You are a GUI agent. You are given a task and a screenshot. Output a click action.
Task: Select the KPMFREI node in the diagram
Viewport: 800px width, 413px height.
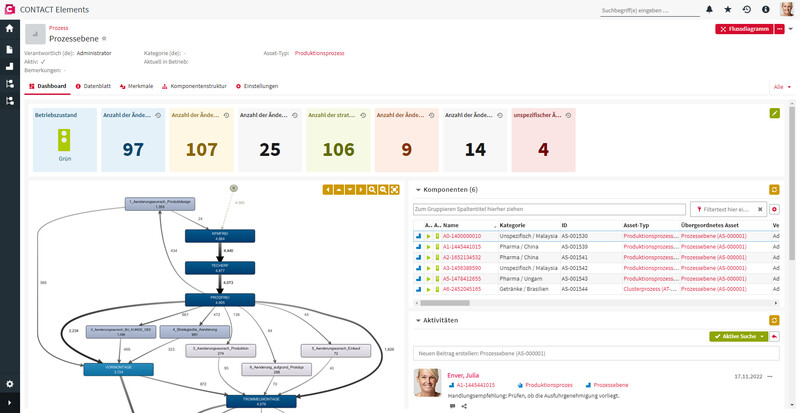coord(219,236)
